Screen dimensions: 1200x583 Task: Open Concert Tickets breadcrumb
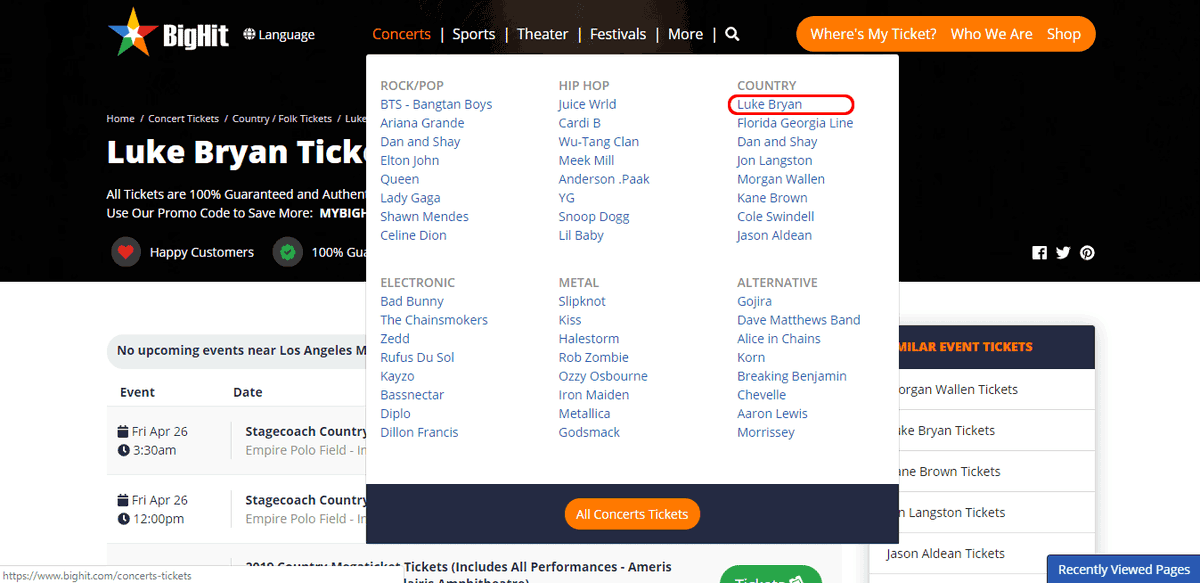tap(184, 118)
